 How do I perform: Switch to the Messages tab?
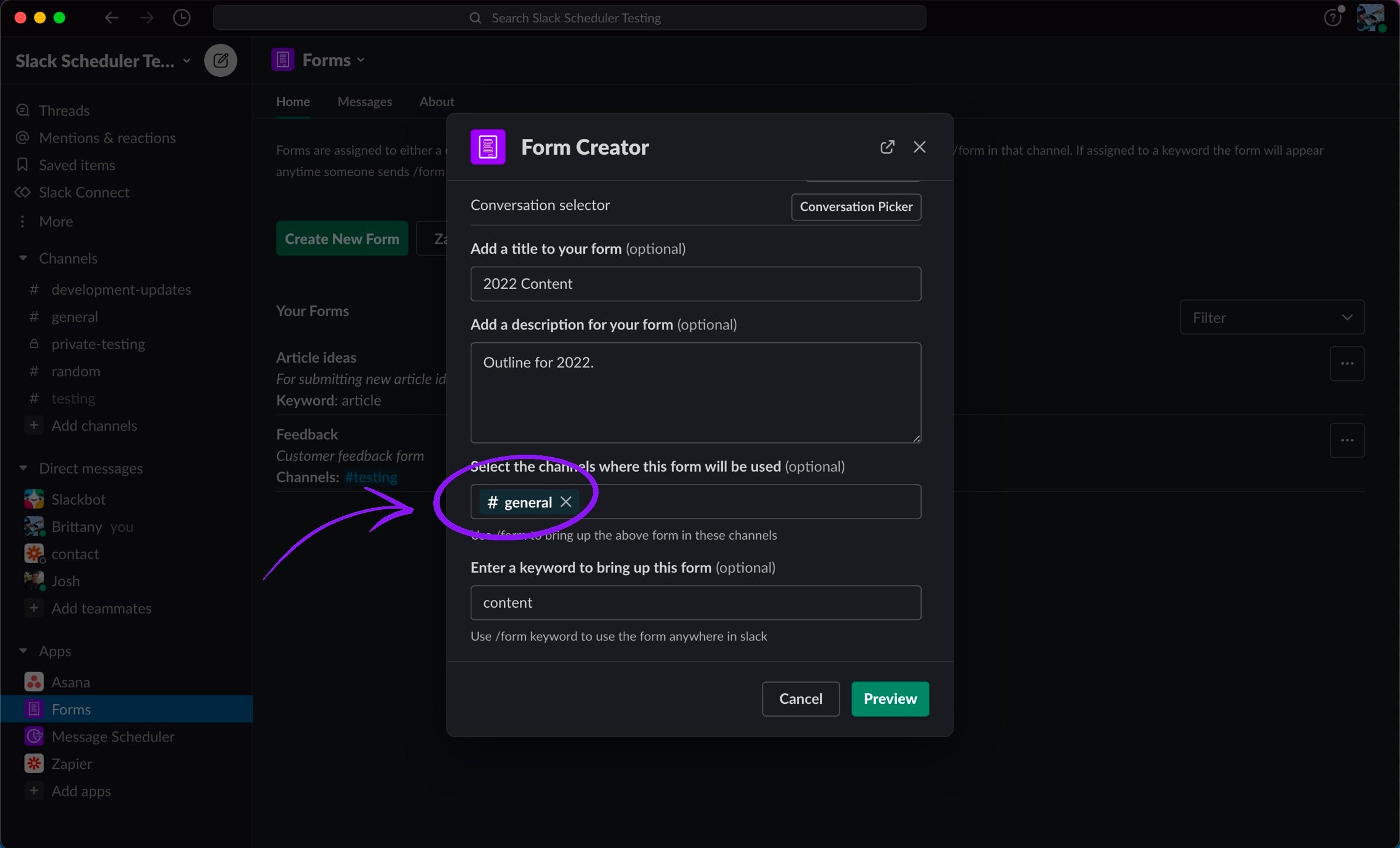(365, 101)
